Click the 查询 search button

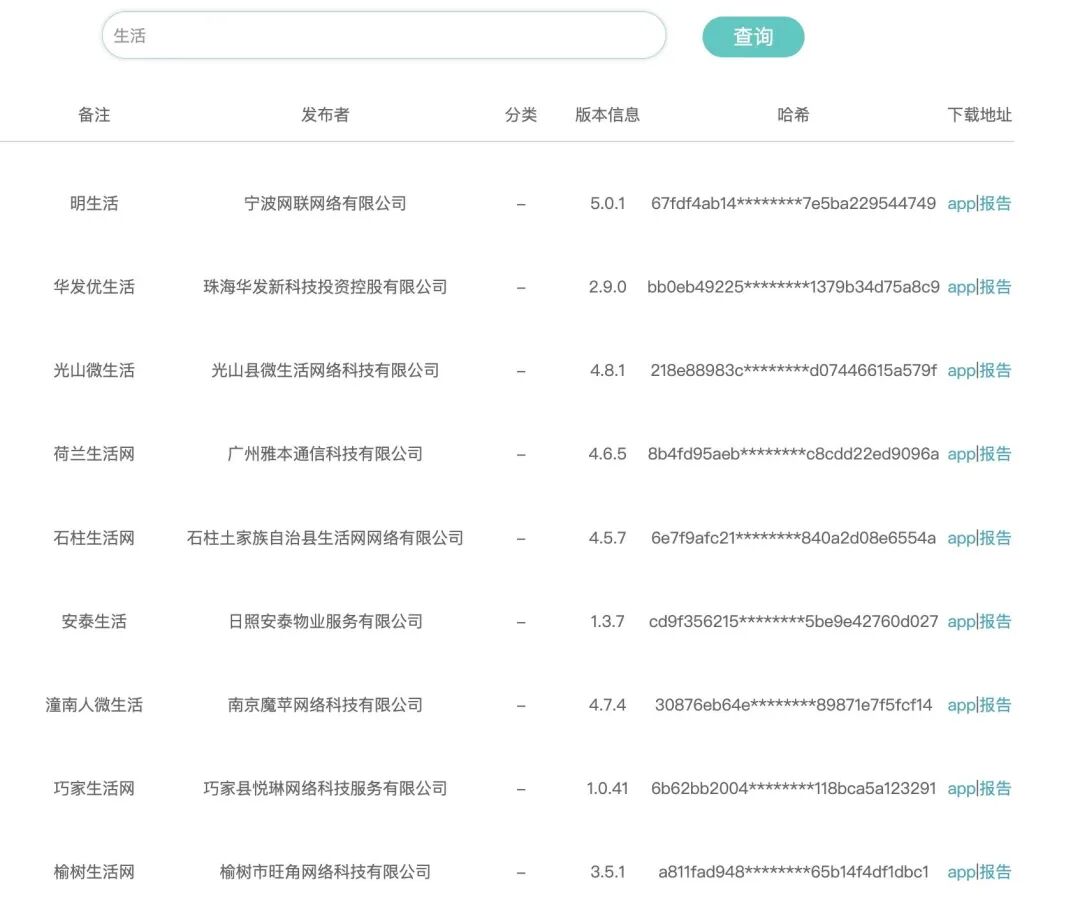coord(753,37)
